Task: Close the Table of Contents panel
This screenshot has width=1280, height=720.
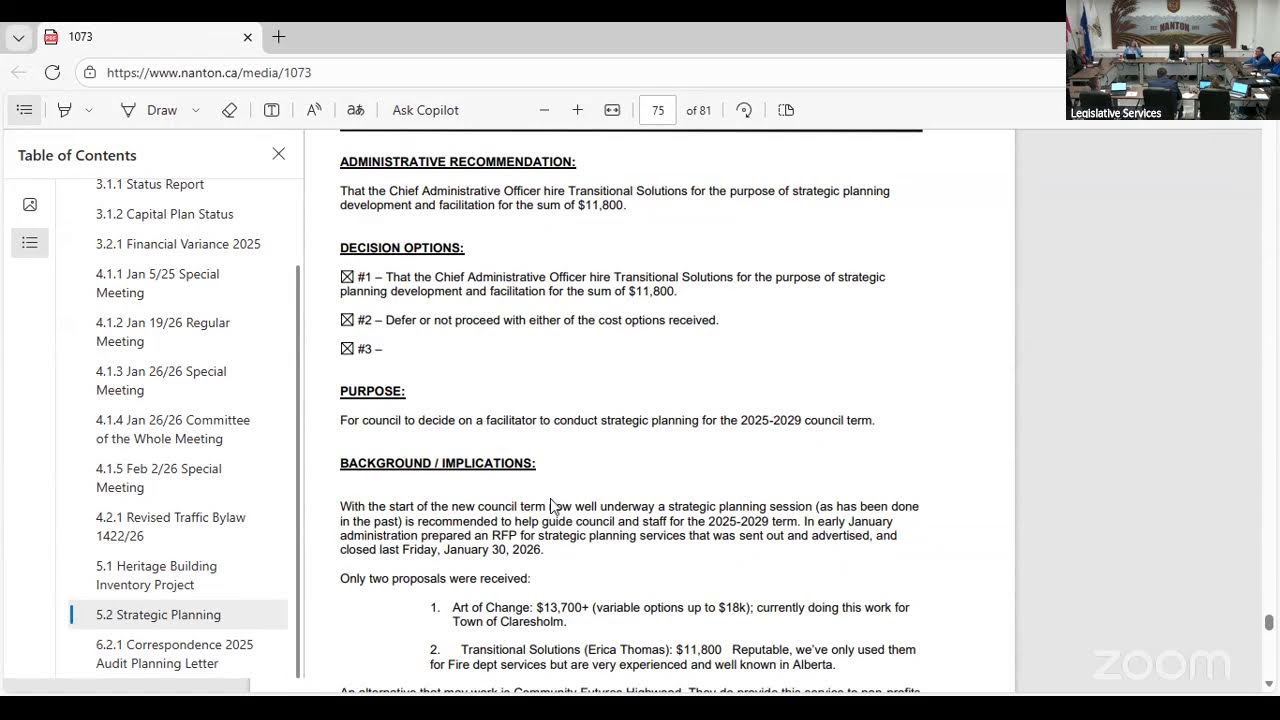Action: 279,154
